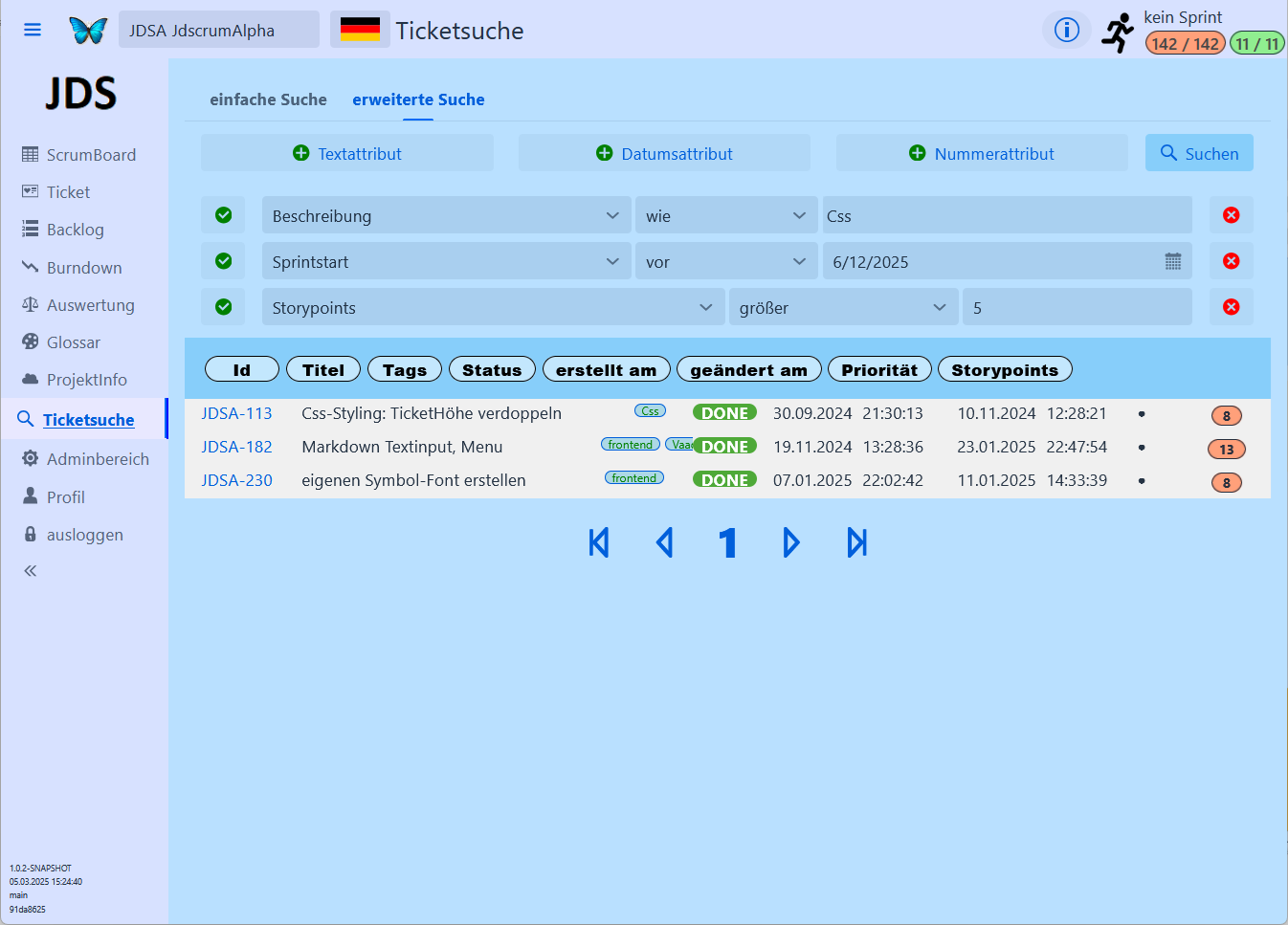Open the Storypoints attribute dropdown
Screen dimensions: 1288x925
click(493, 307)
